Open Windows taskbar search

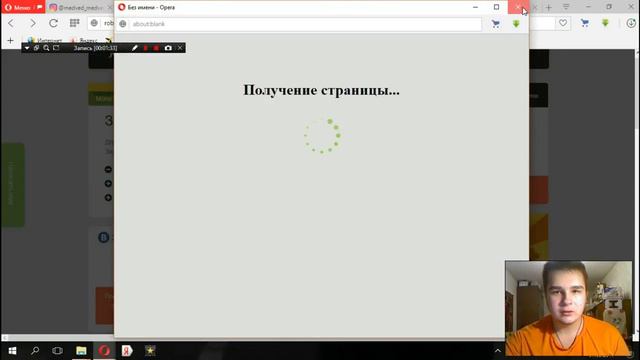tap(35, 351)
